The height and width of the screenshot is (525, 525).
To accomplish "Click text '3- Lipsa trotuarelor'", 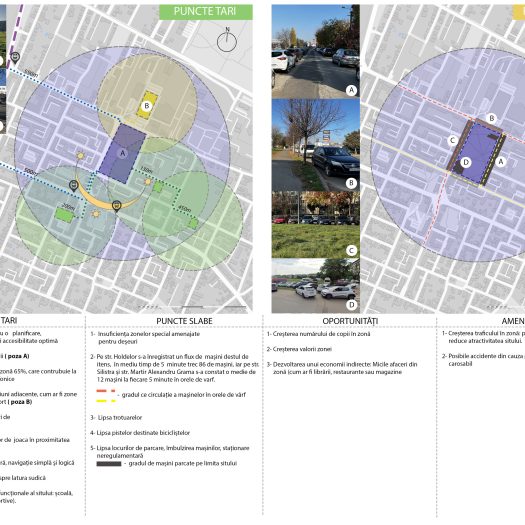I will point(116,418).
